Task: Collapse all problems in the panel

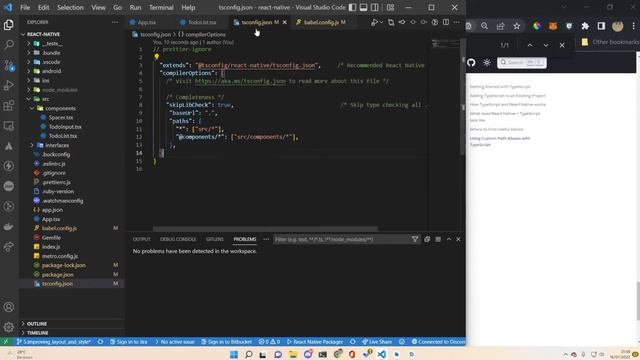Action: pyautogui.click(x=427, y=239)
